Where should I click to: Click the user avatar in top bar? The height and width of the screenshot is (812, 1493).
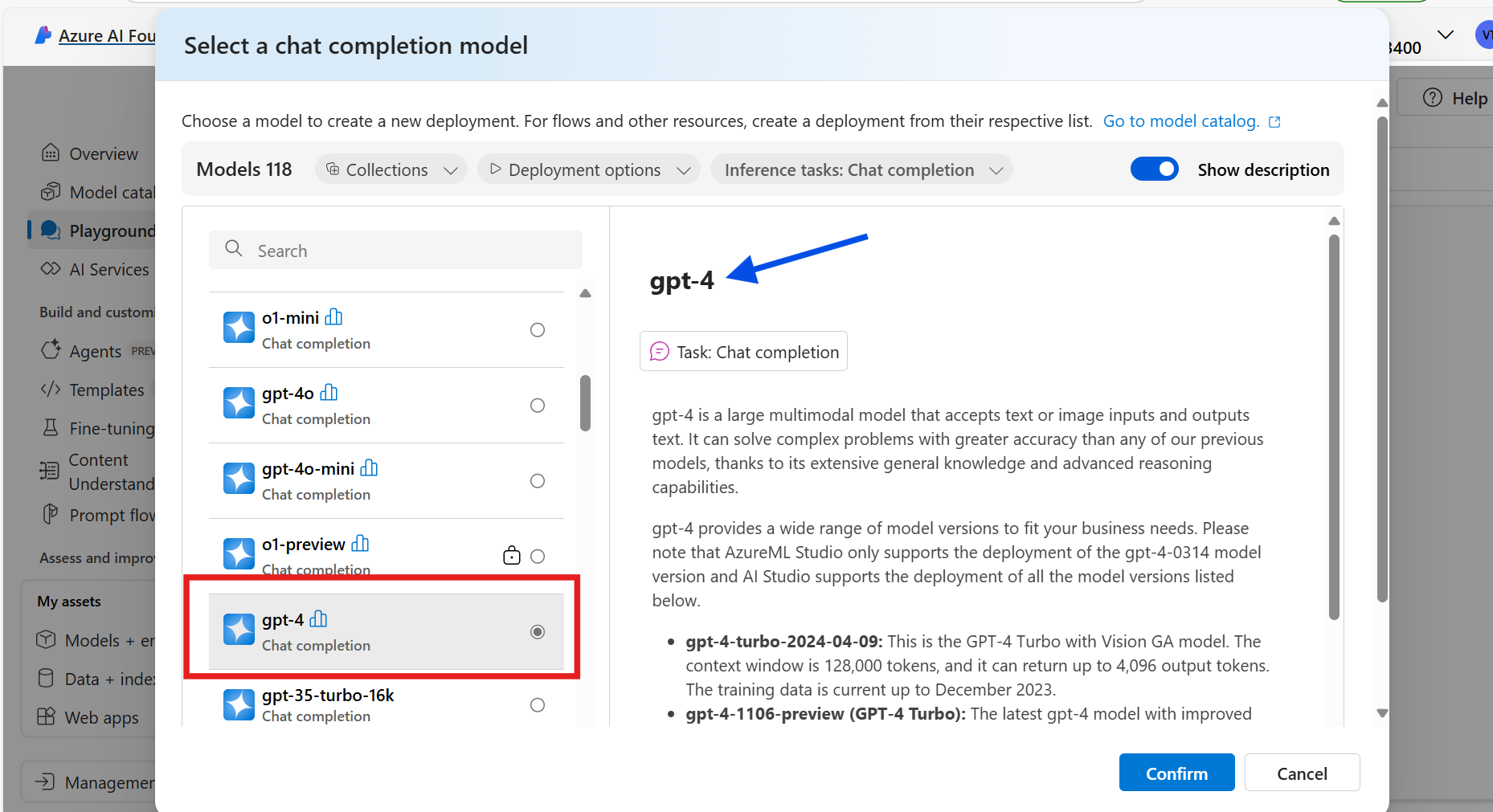1485,35
